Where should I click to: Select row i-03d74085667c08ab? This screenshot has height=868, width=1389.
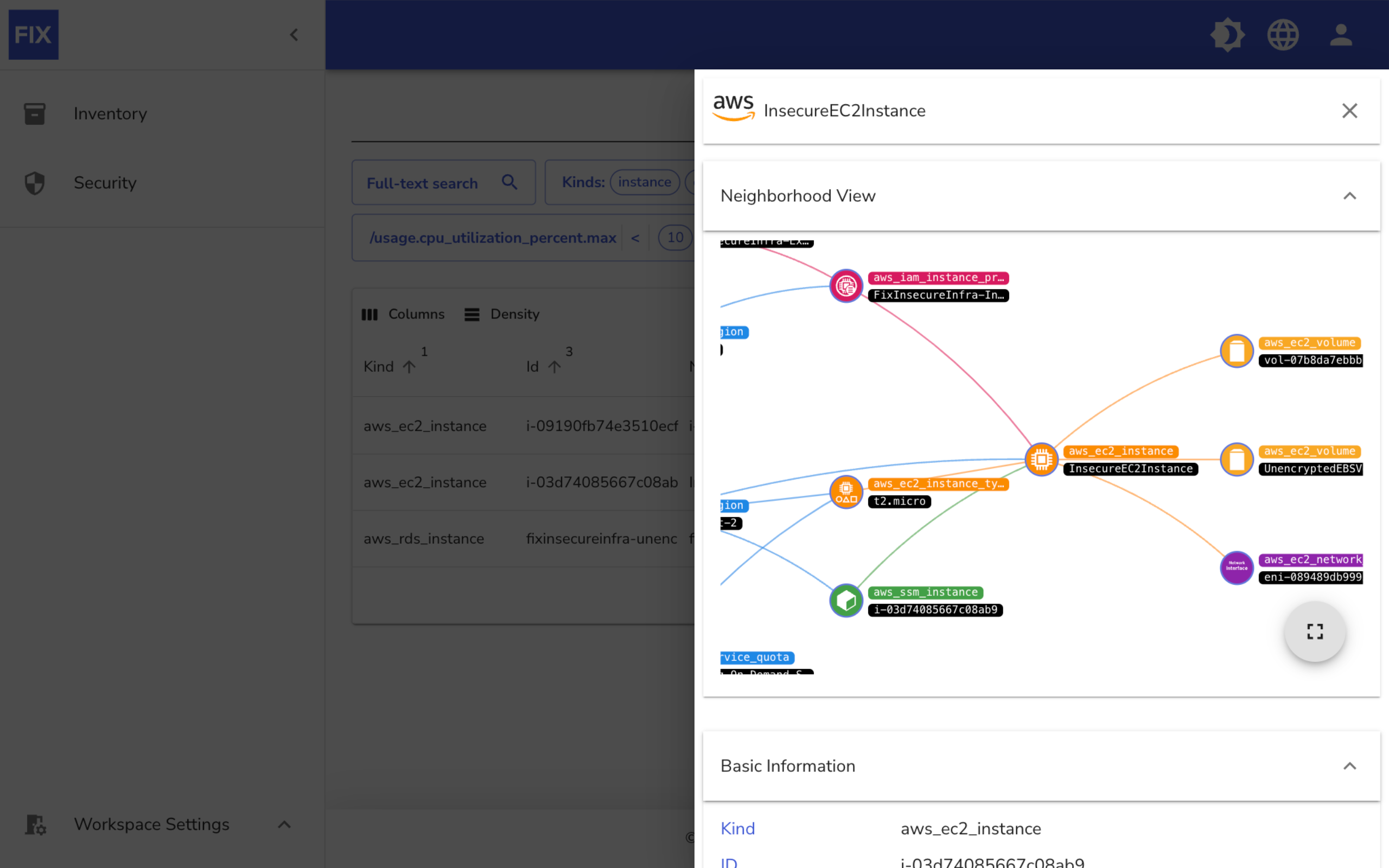524,482
